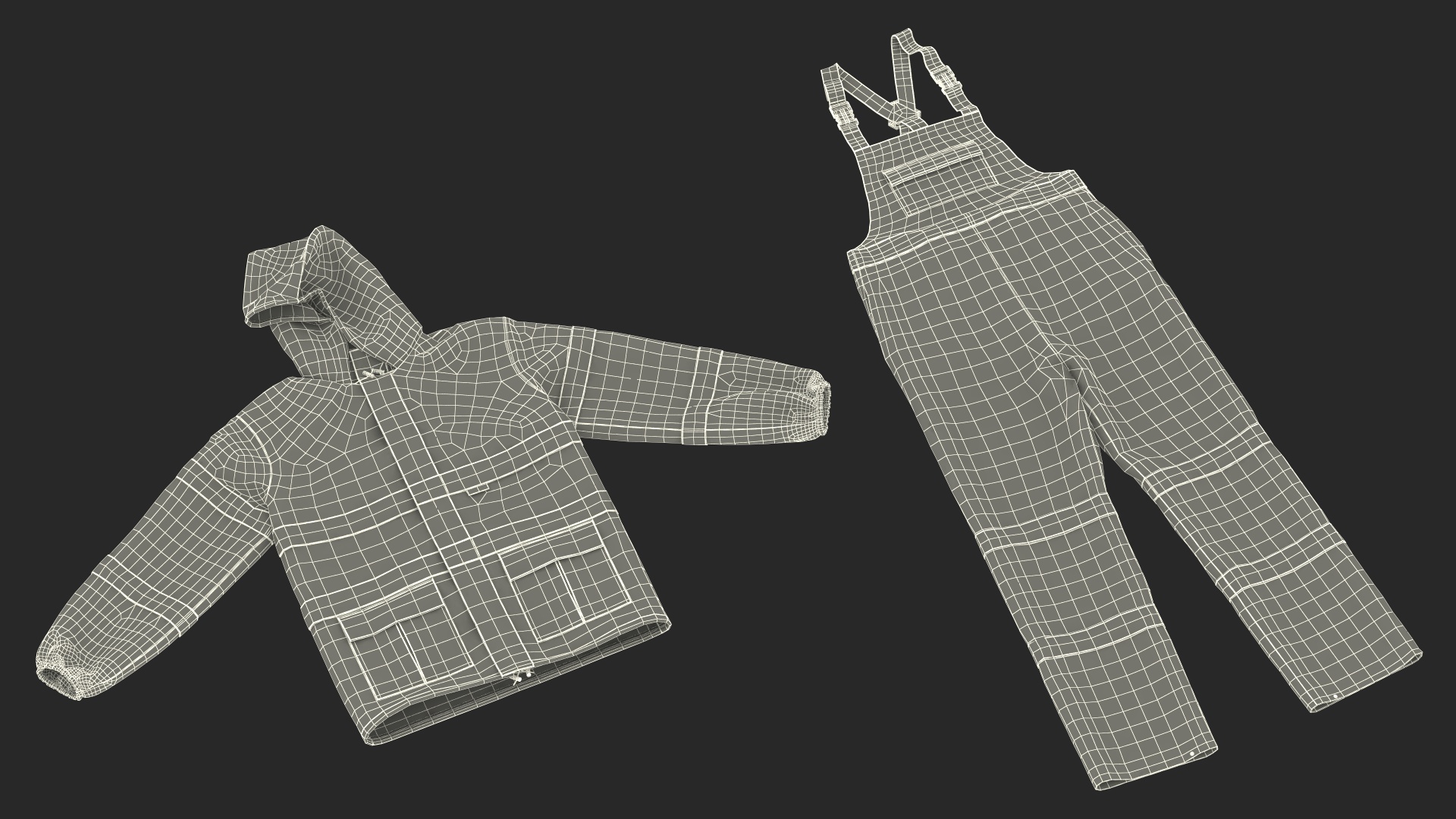The width and height of the screenshot is (1456, 819).
Task: Click the zipper pull at jacket bottom hem
Action: (519, 679)
